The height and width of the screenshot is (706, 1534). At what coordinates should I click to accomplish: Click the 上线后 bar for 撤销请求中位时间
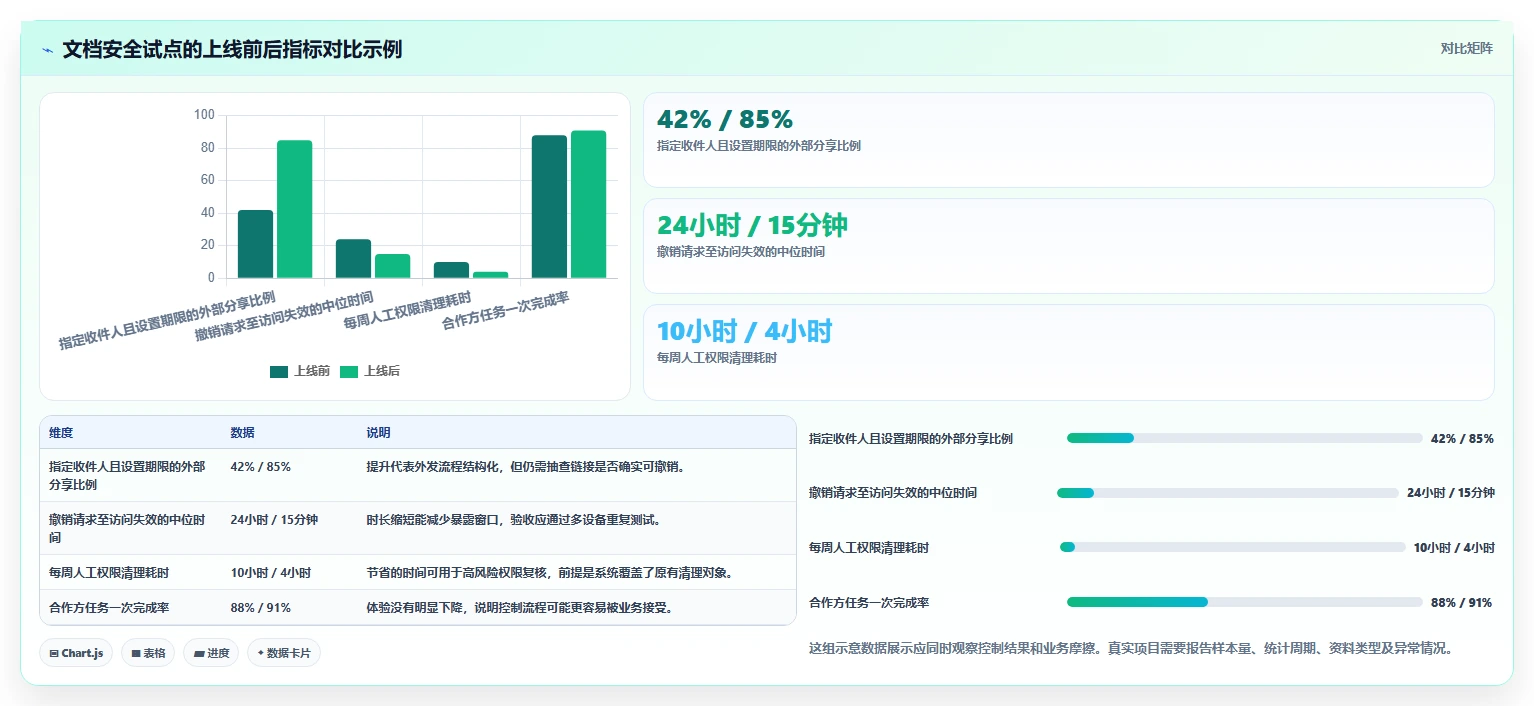(392, 266)
